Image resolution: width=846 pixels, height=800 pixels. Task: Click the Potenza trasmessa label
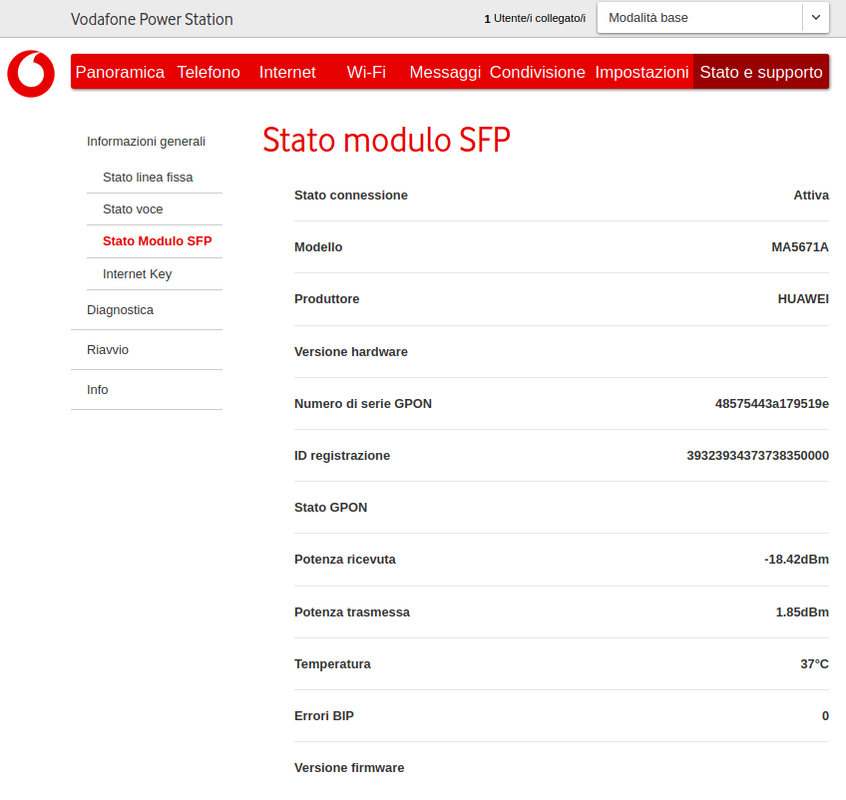352,612
